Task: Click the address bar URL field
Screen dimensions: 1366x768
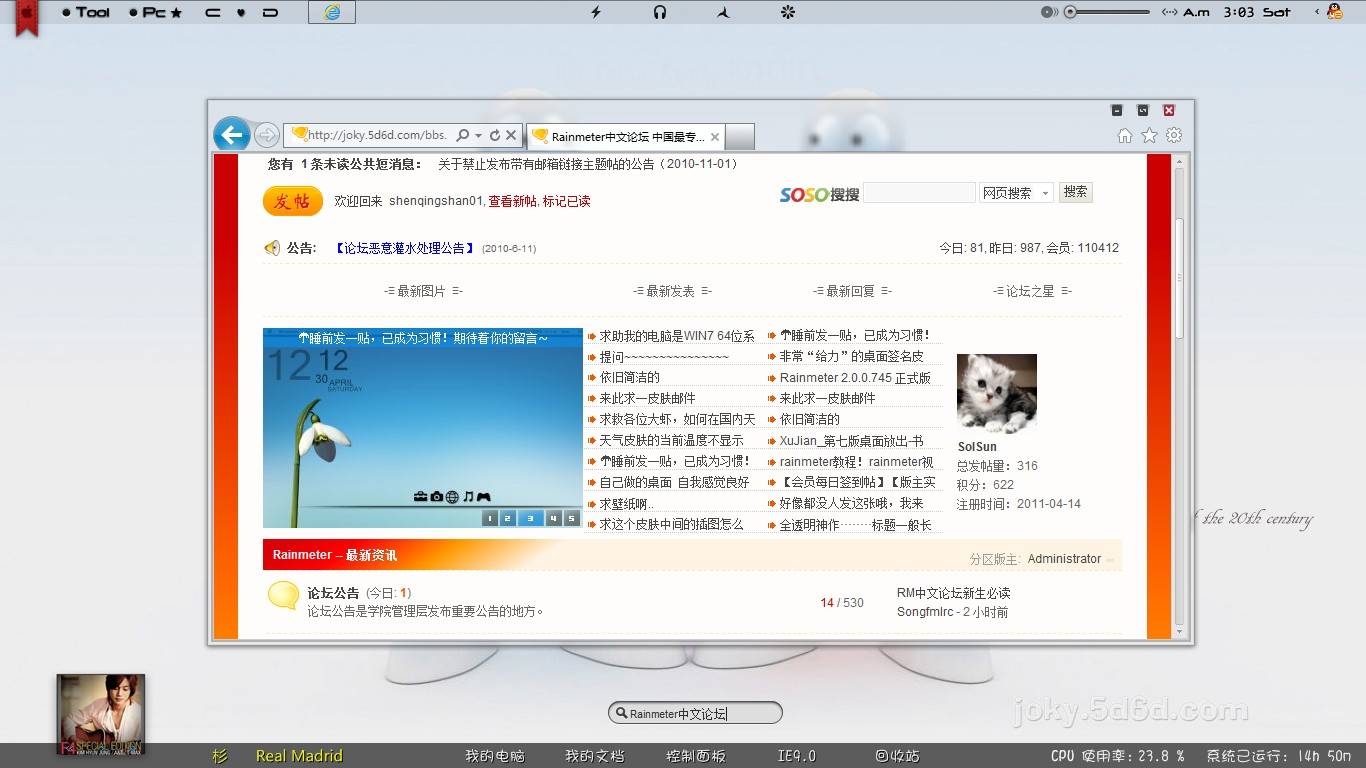Action: tap(375, 135)
